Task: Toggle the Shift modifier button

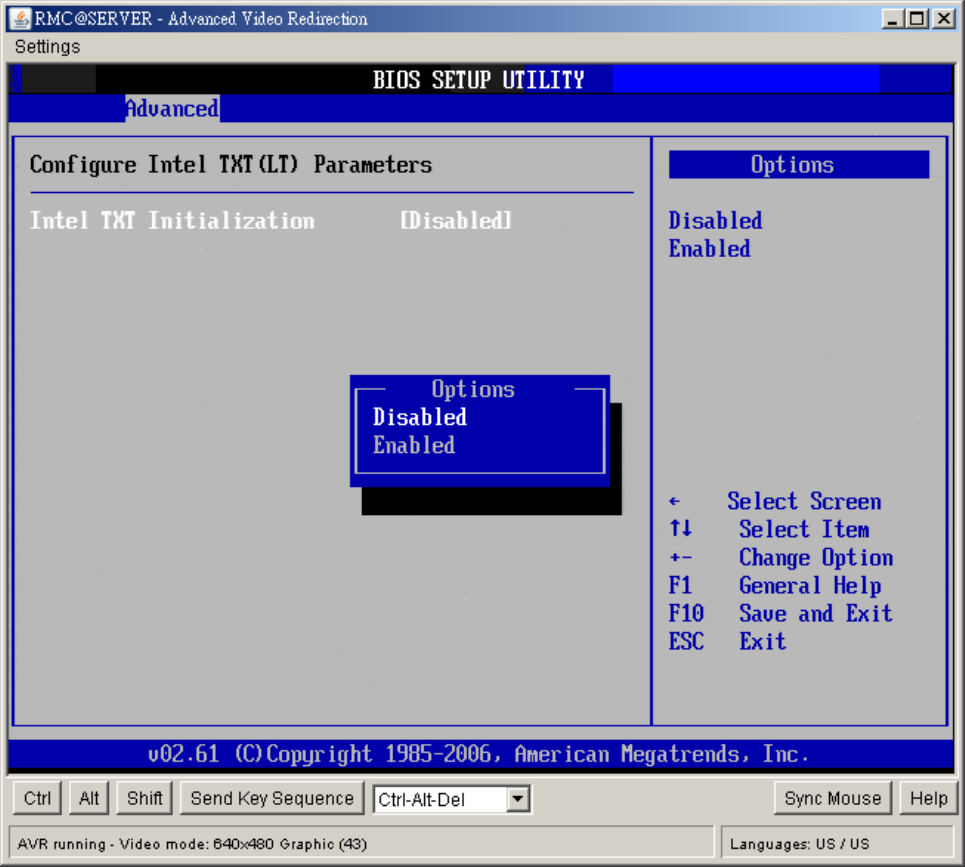Action: pos(145,798)
